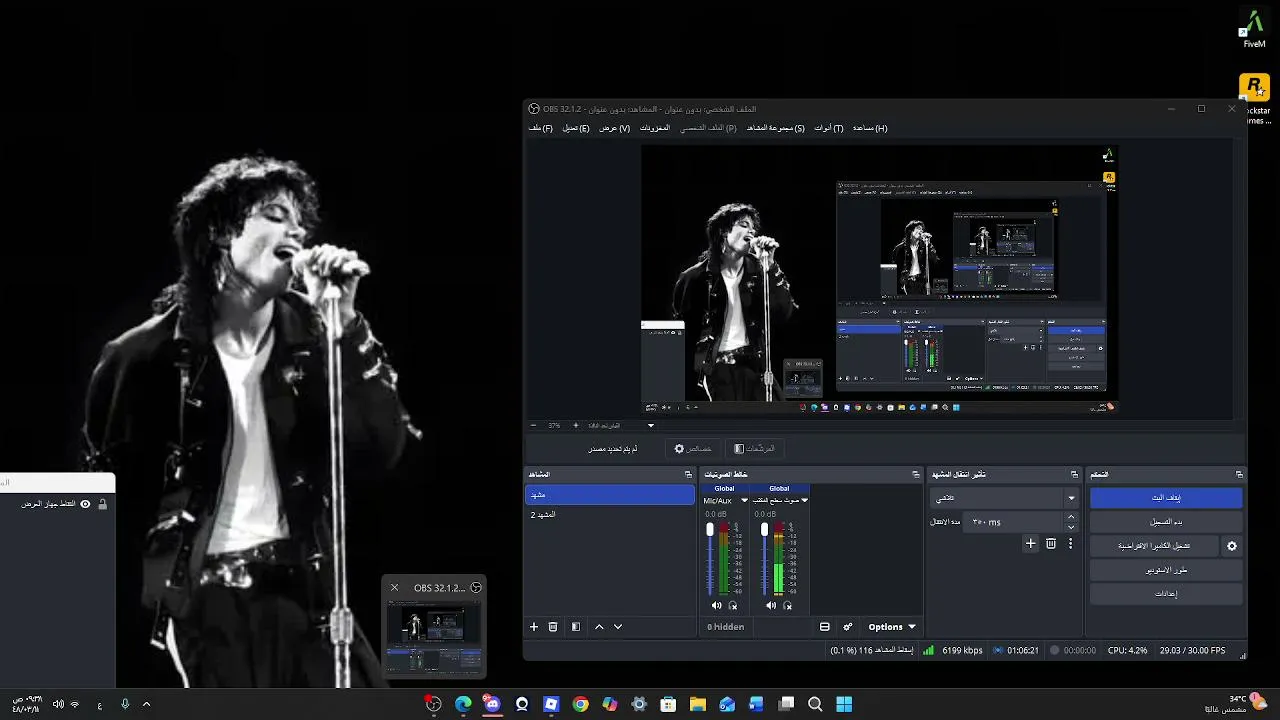Select the first scene in the scenes list
The height and width of the screenshot is (720, 1280).
[610, 495]
